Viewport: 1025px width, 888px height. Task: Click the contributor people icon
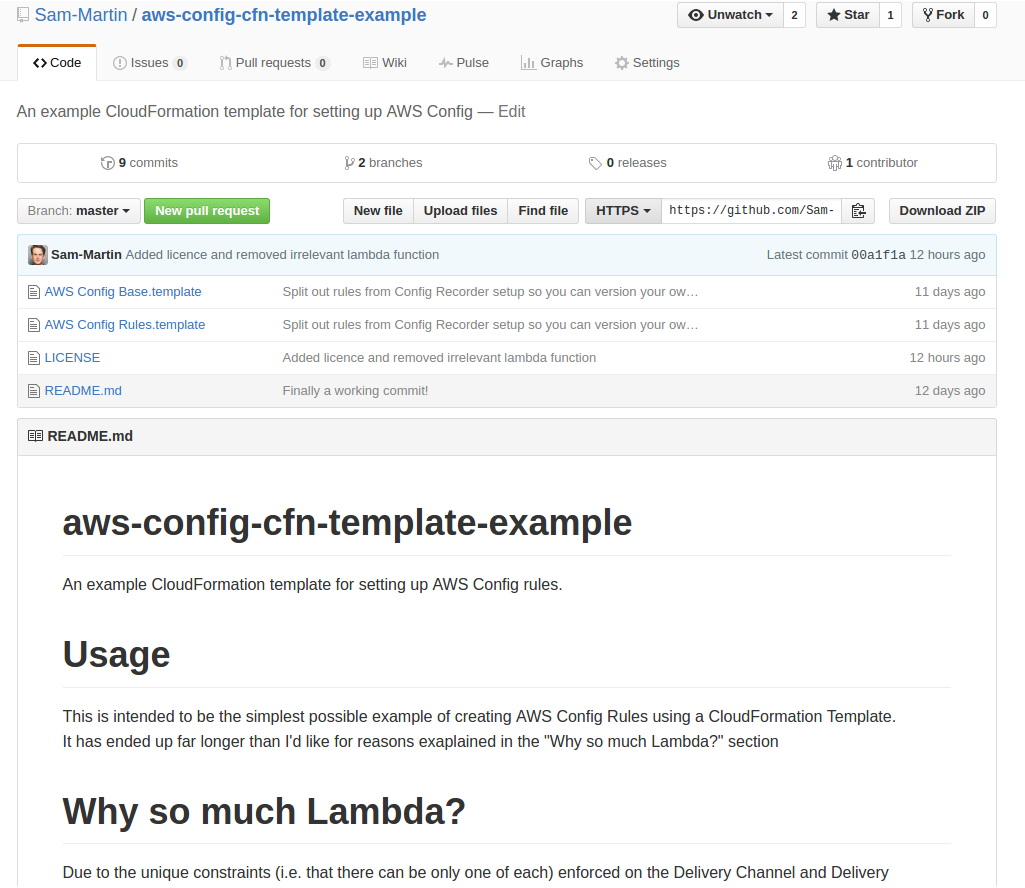pyautogui.click(x=835, y=163)
